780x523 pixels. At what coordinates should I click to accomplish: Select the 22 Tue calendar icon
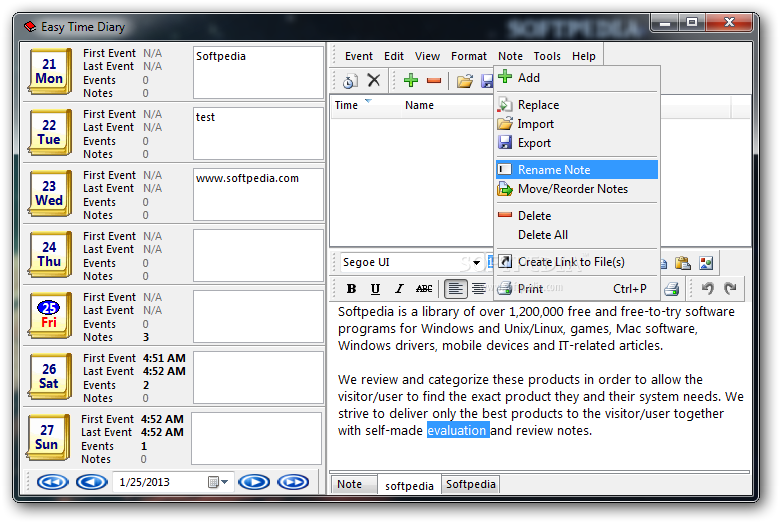pos(49,132)
